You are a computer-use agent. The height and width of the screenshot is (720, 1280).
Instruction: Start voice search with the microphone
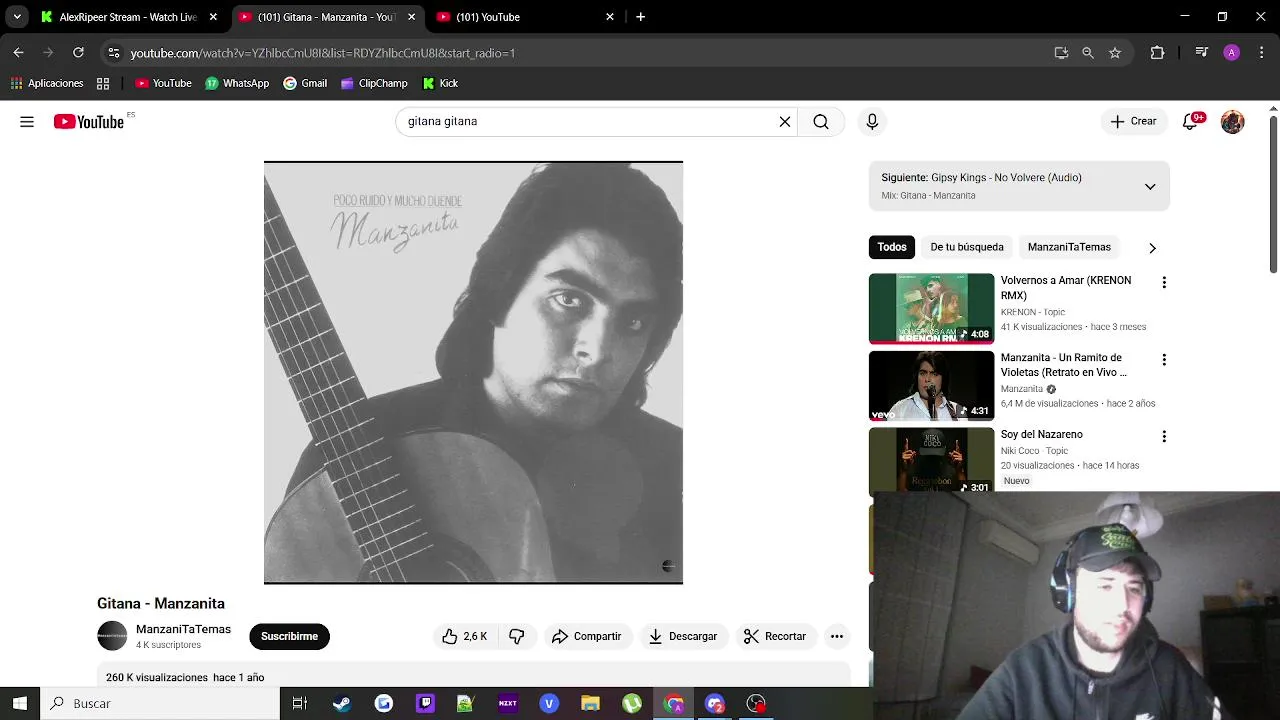coord(872,122)
